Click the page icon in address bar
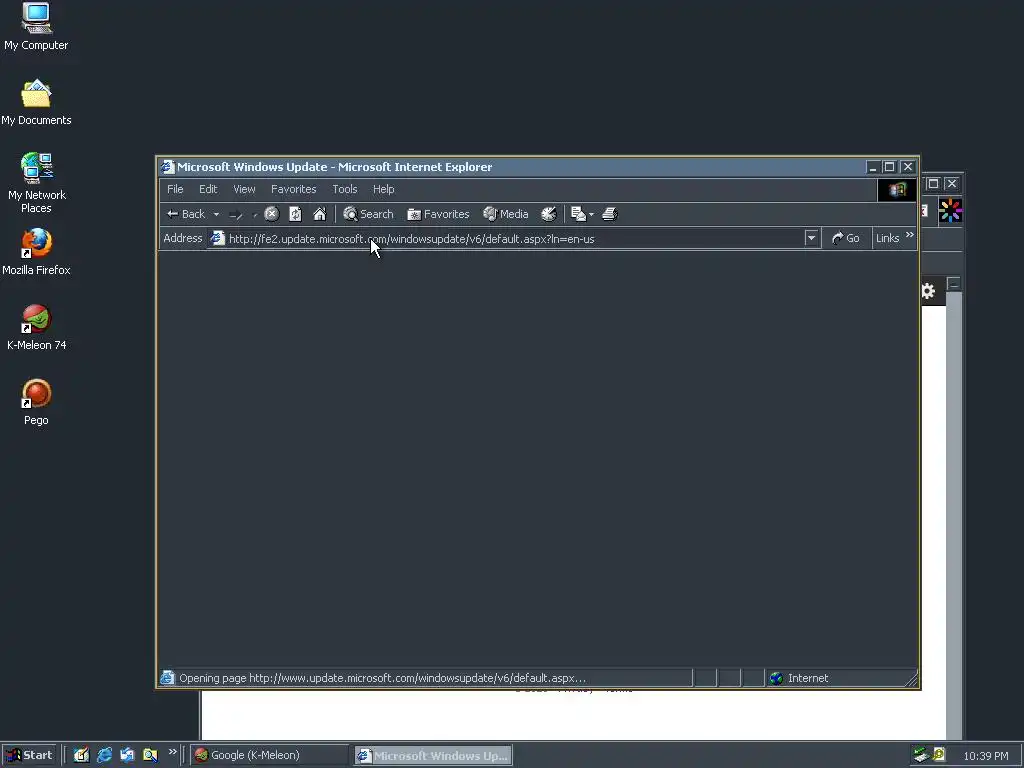Image resolution: width=1024 pixels, height=768 pixels. [x=217, y=238]
